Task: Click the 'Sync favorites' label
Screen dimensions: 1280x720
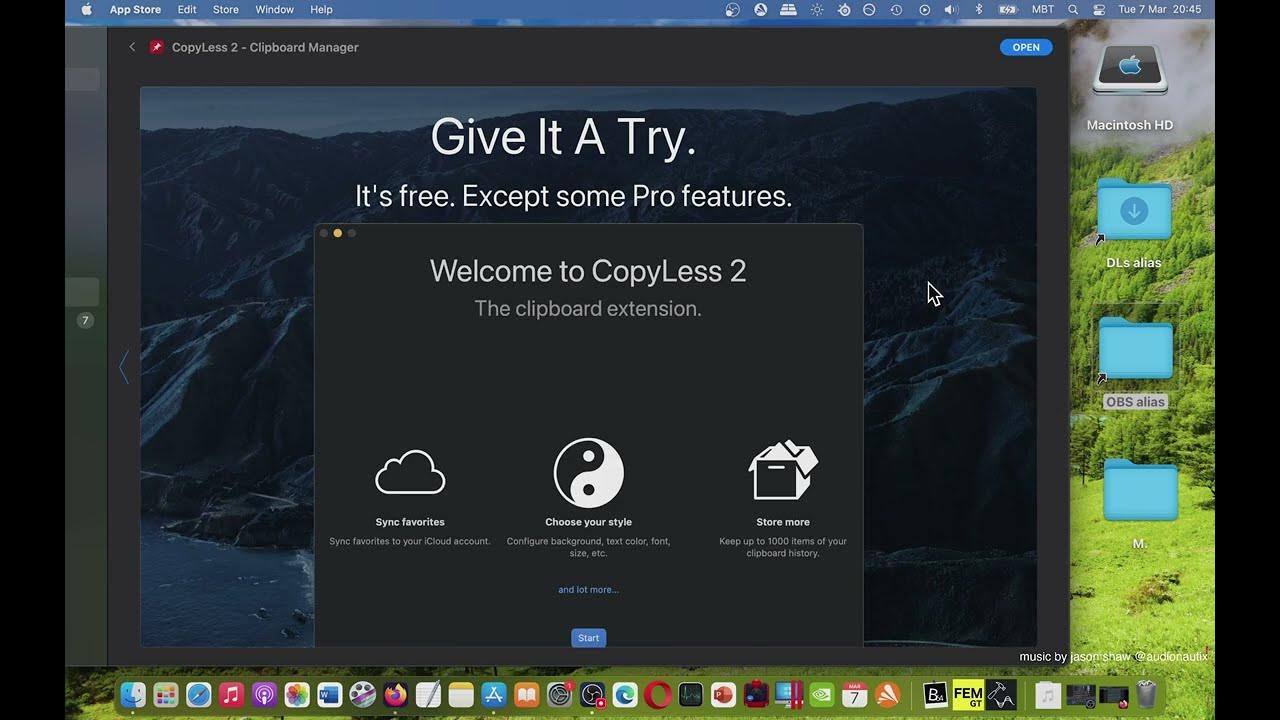Action: [410, 522]
